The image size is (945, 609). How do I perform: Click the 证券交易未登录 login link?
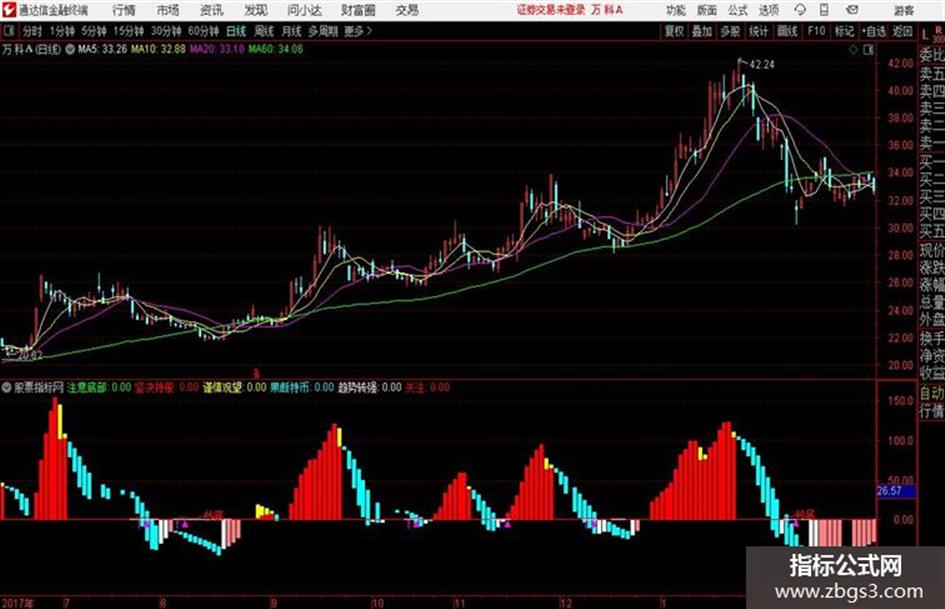[x=551, y=10]
